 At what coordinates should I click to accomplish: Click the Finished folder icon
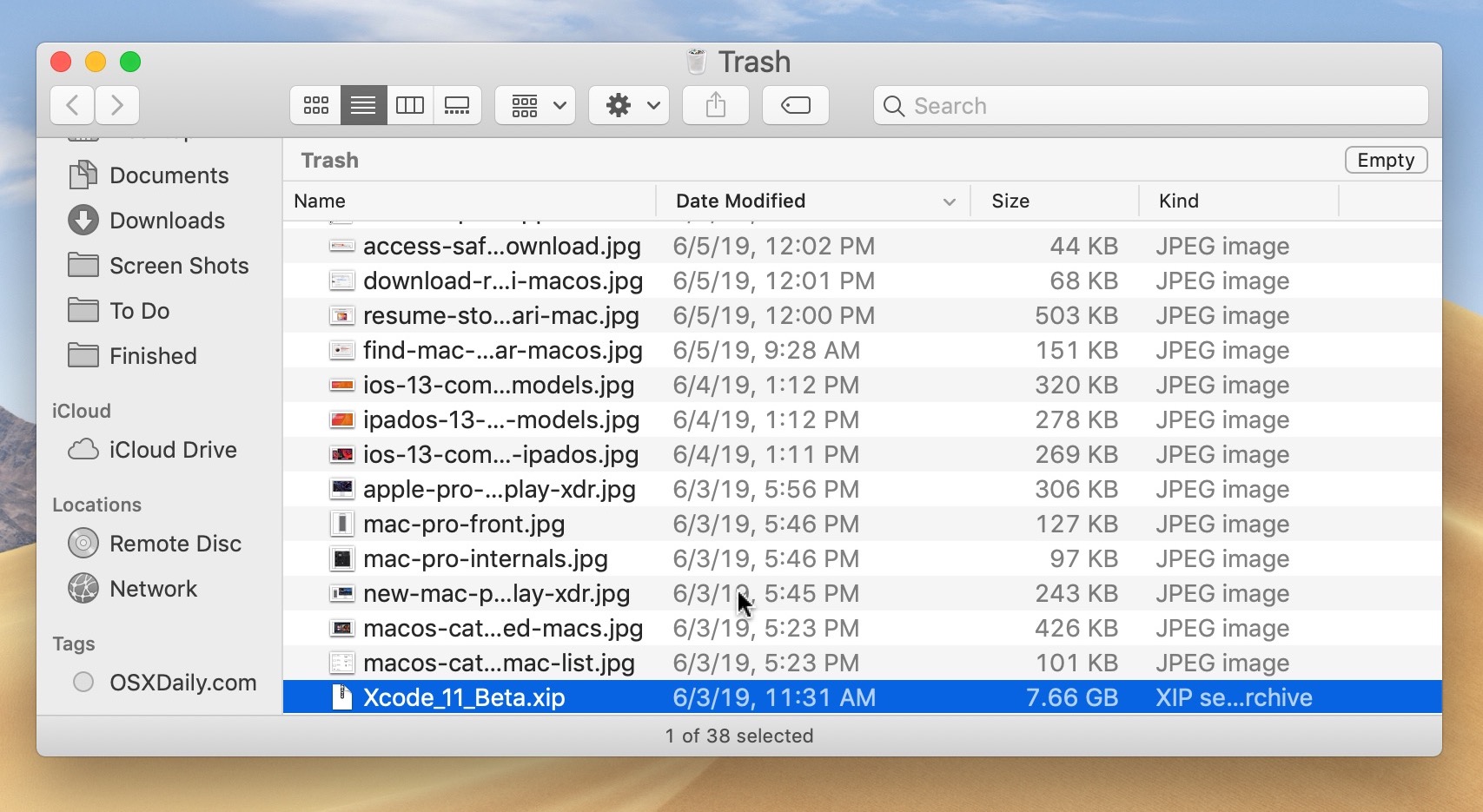click(x=83, y=355)
